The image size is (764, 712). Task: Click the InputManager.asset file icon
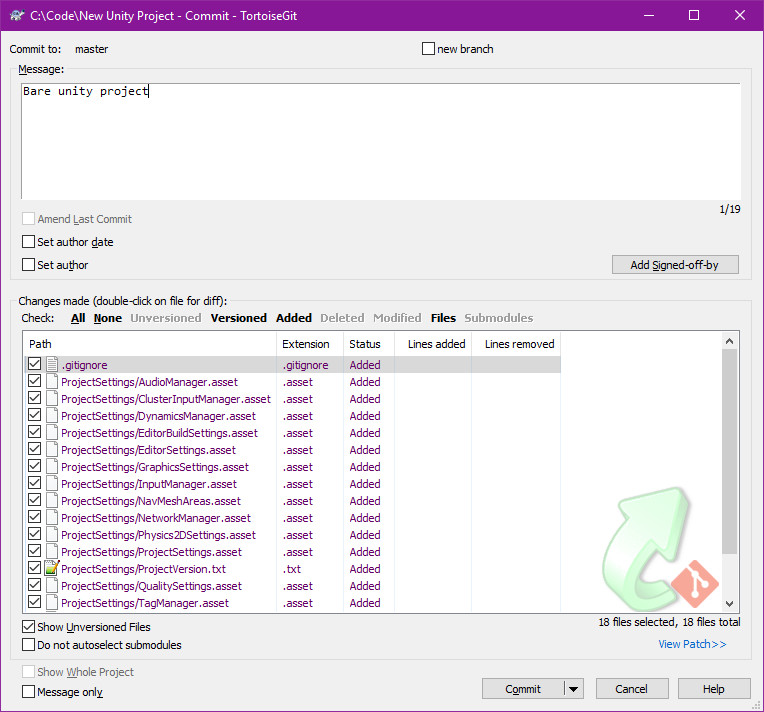click(x=52, y=484)
